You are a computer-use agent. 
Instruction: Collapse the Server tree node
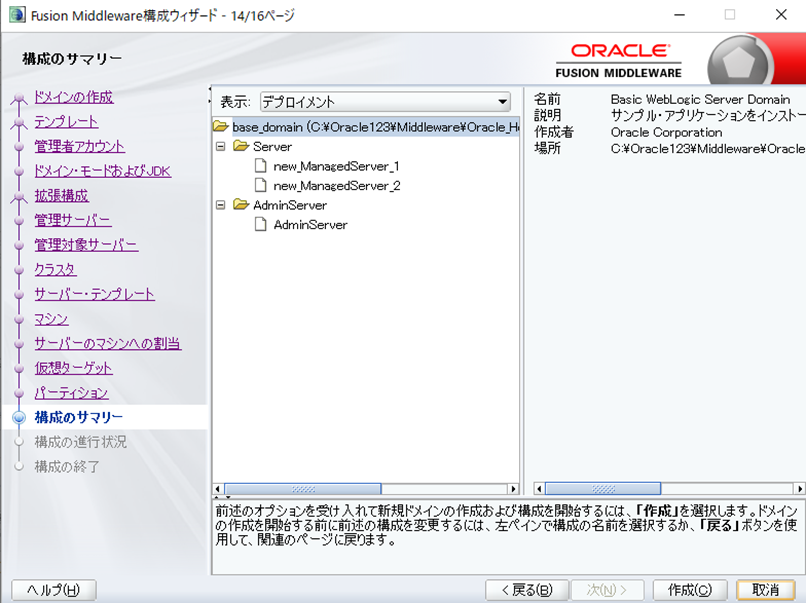pos(220,147)
